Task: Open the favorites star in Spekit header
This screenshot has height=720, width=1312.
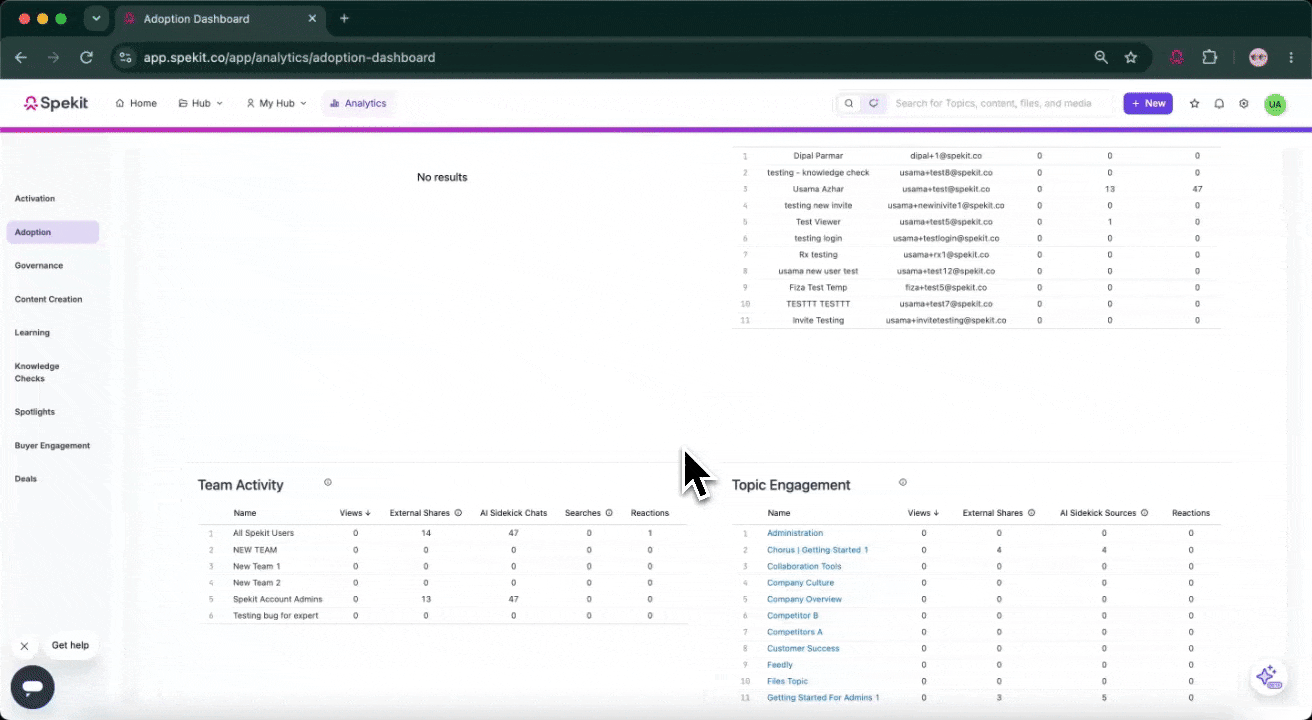Action: (x=1194, y=103)
